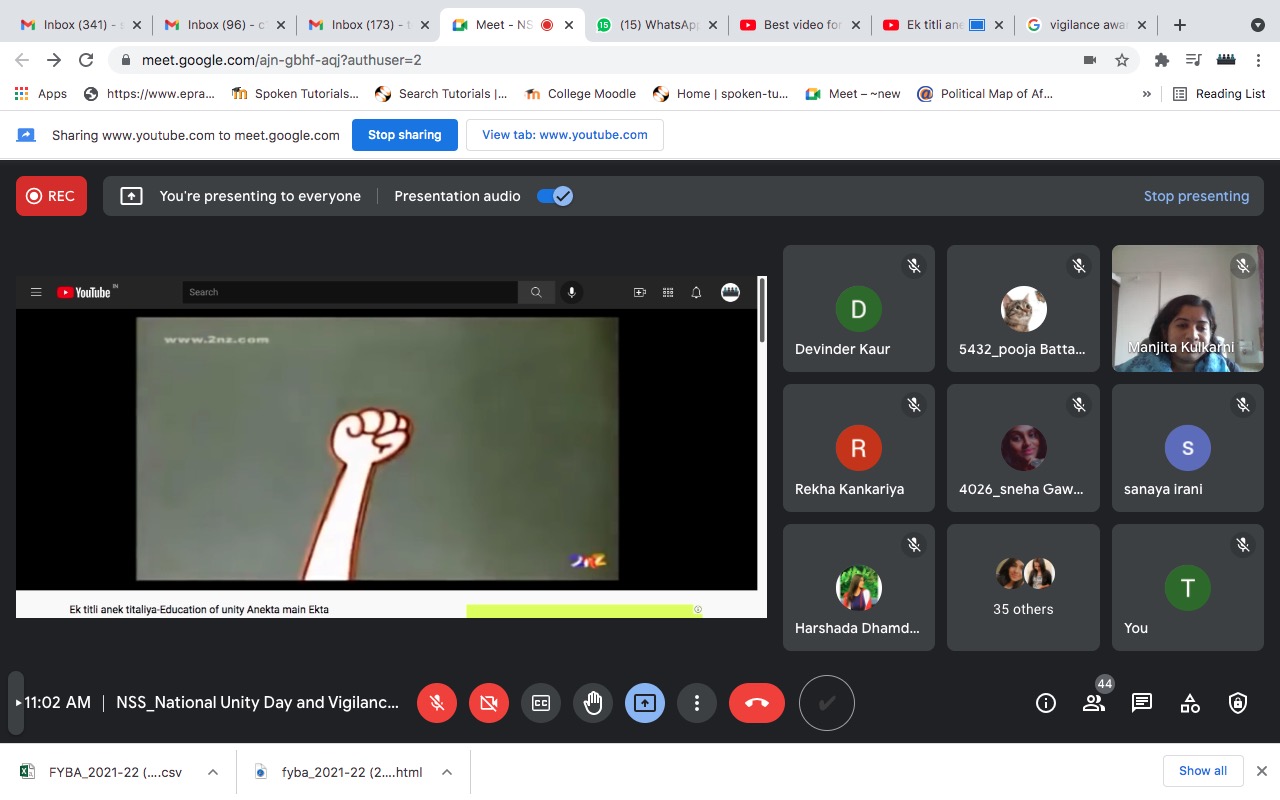Image resolution: width=1280 pixels, height=800 pixels.
Task: Open the in-call chat panel
Action: coord(1142,703)
